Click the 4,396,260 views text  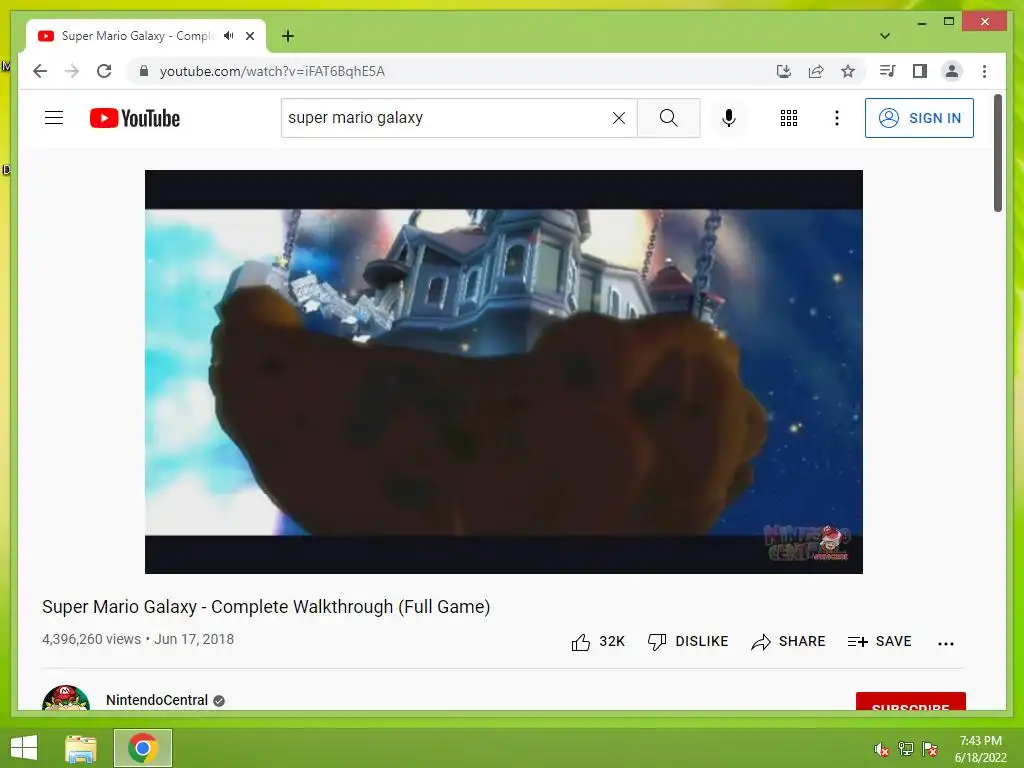point(91,639)
